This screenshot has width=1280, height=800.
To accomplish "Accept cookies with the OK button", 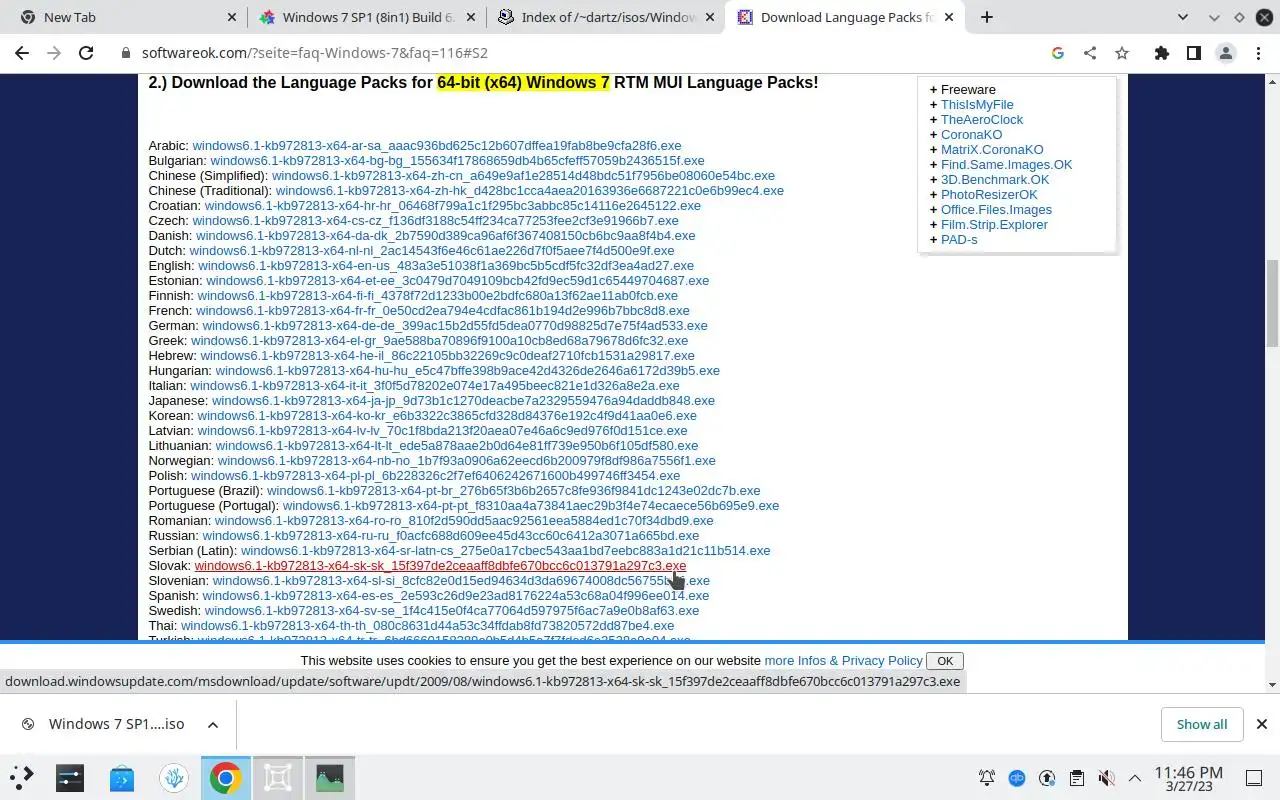I will (x=945, y=661).
